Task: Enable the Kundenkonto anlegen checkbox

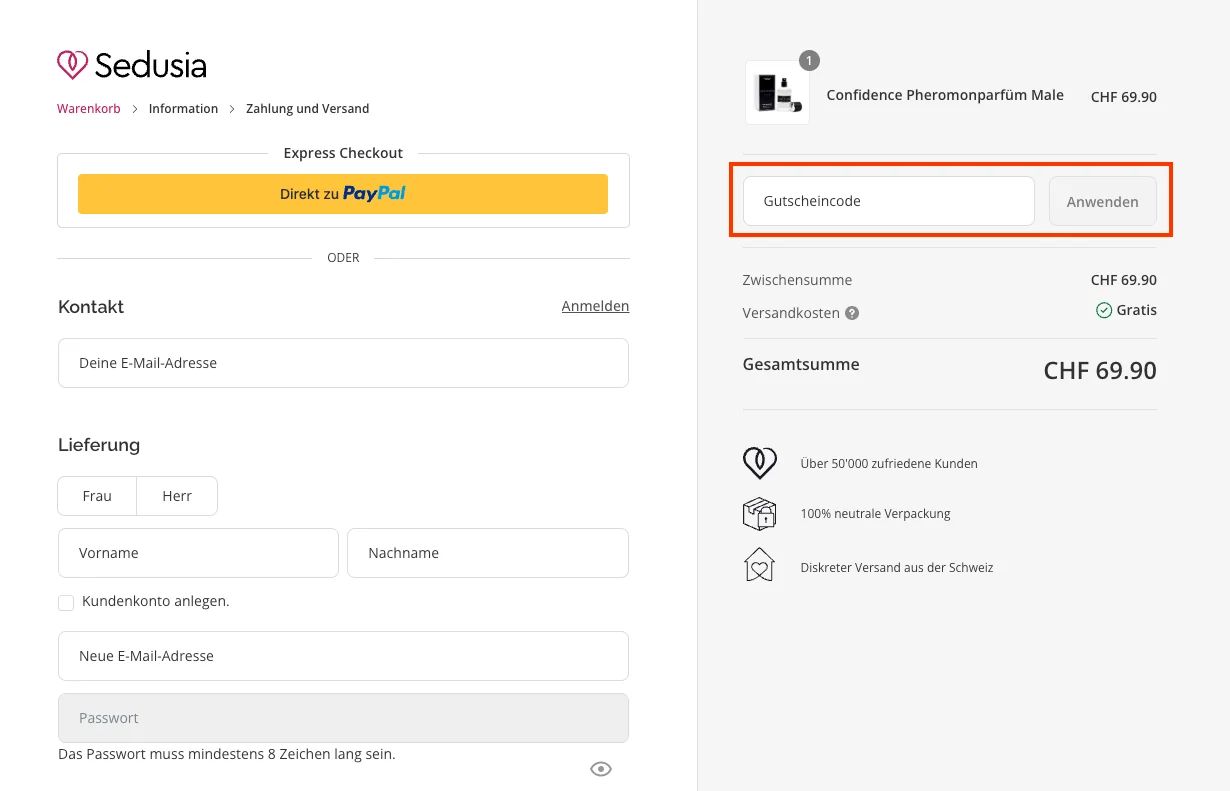Action: [66, 602]
